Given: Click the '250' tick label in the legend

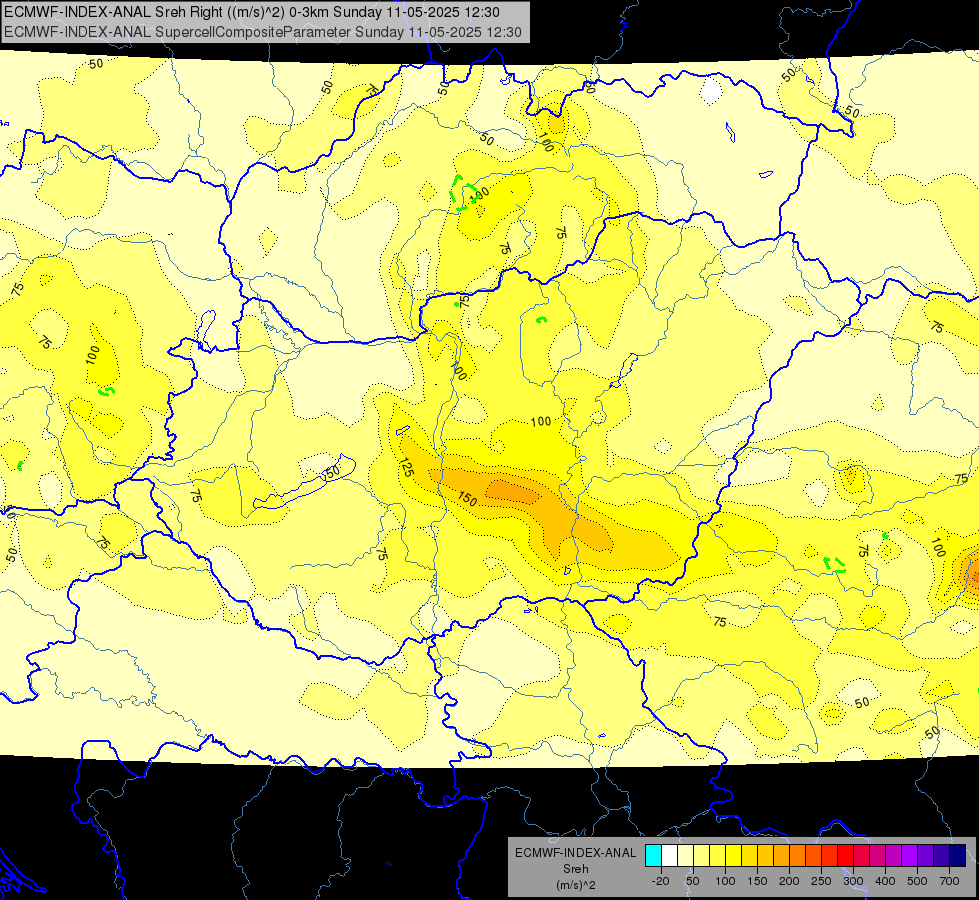Looking at the screenshot, I should (821, 881).
